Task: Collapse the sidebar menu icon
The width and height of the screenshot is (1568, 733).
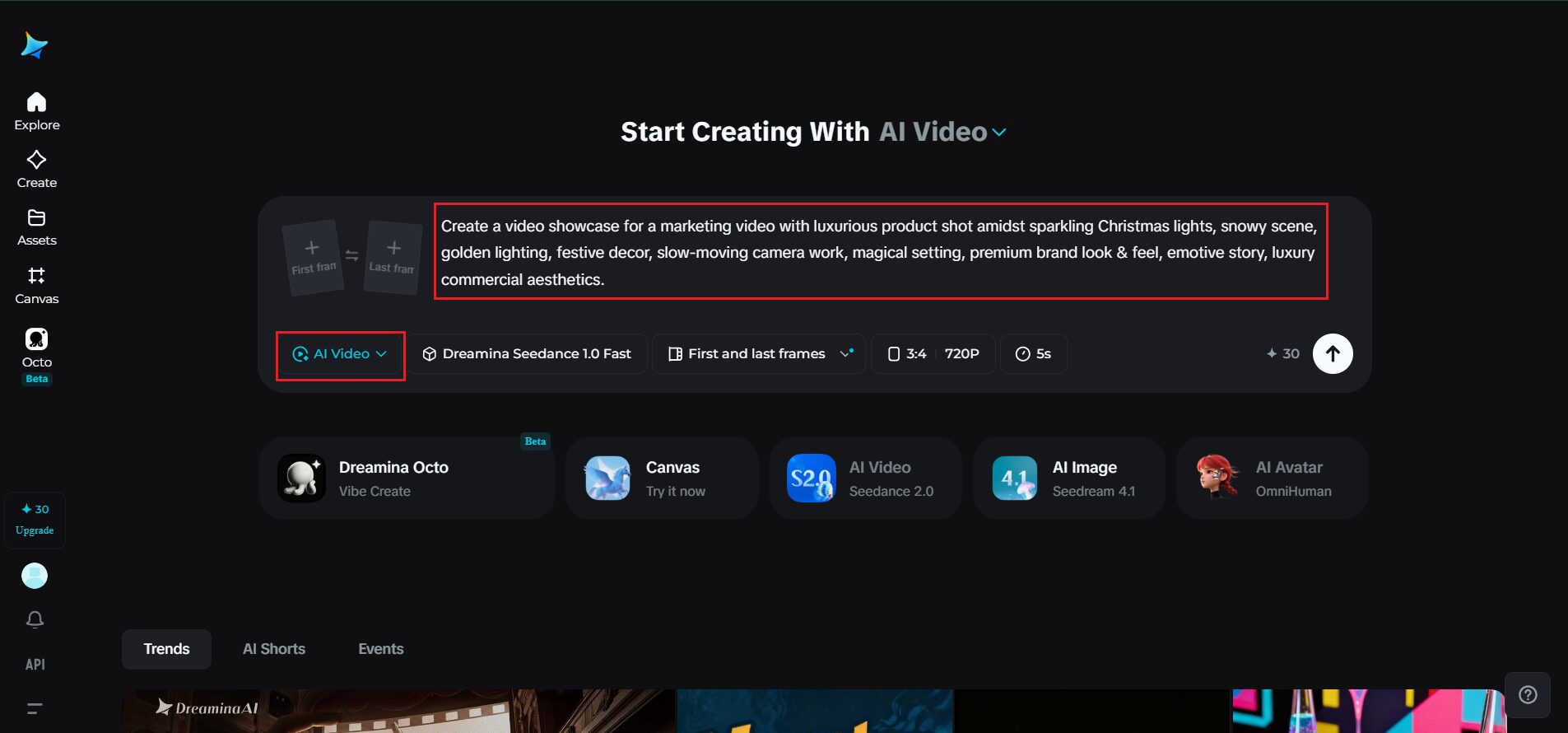Action: 35,707
